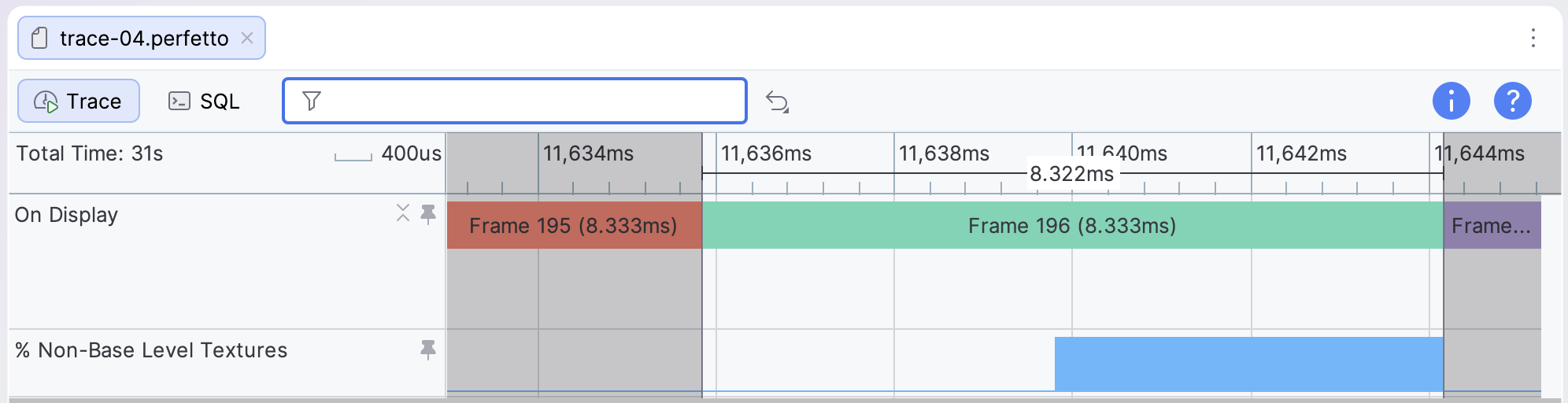Viewport: 1568px width, 403px height.
Task: Click the 11,642ms ruler label
Action: click(1301, 153)
